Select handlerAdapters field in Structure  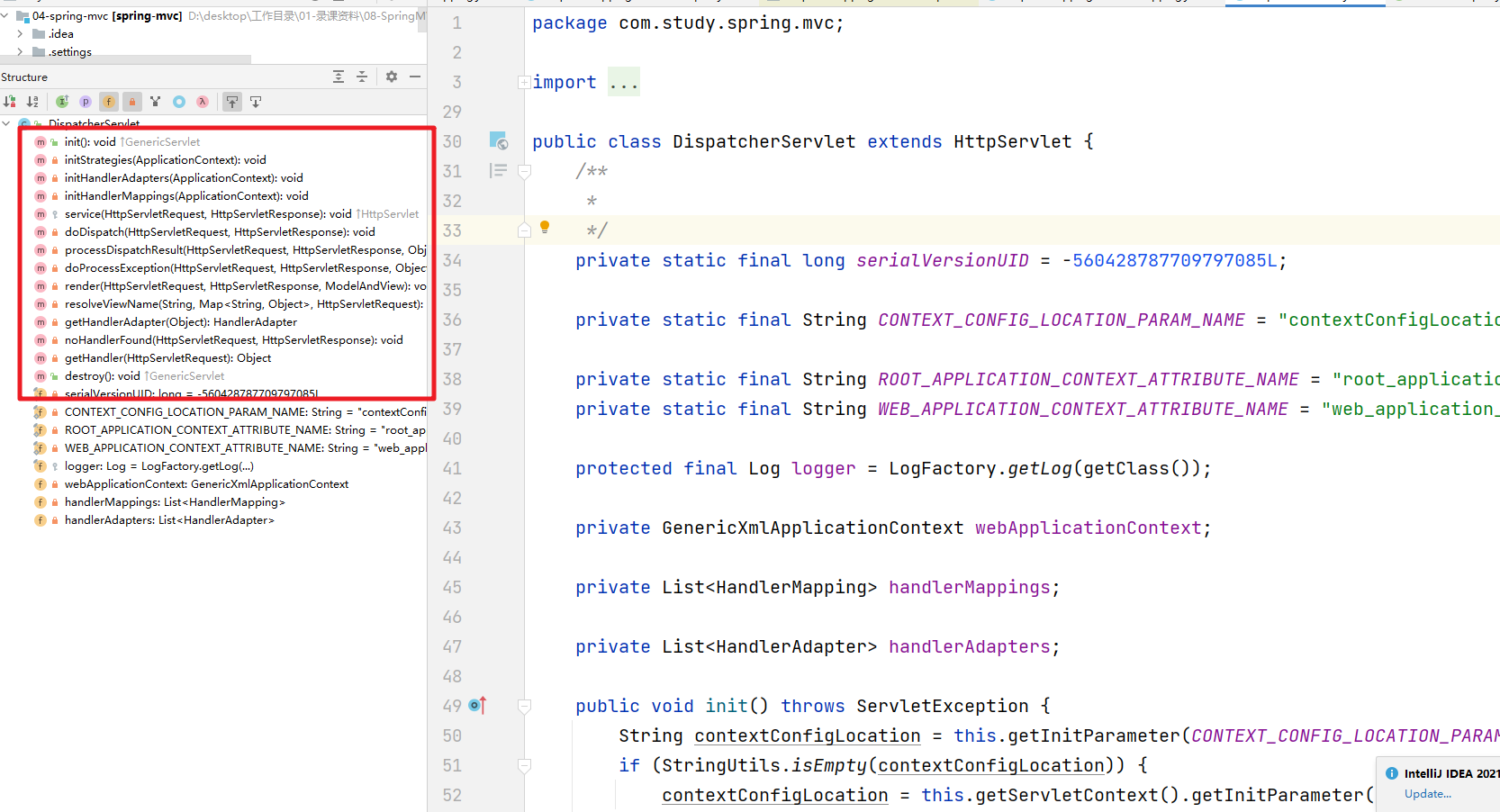(x=169, y=519)
